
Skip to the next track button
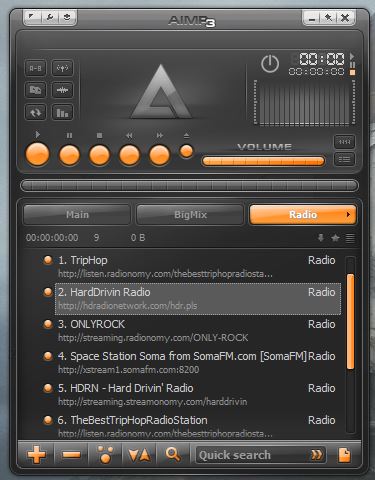point(159,155)
